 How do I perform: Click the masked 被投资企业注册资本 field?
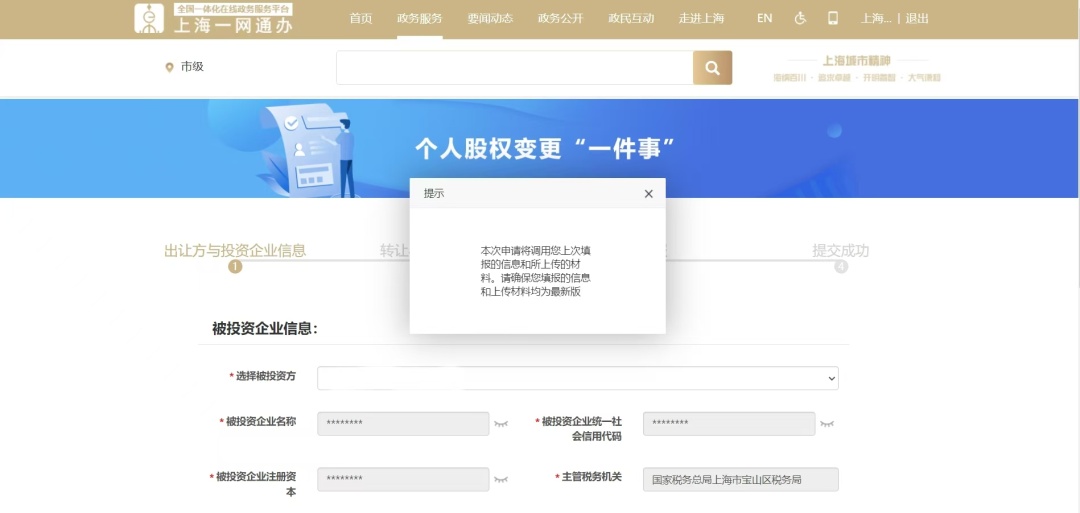403,479
